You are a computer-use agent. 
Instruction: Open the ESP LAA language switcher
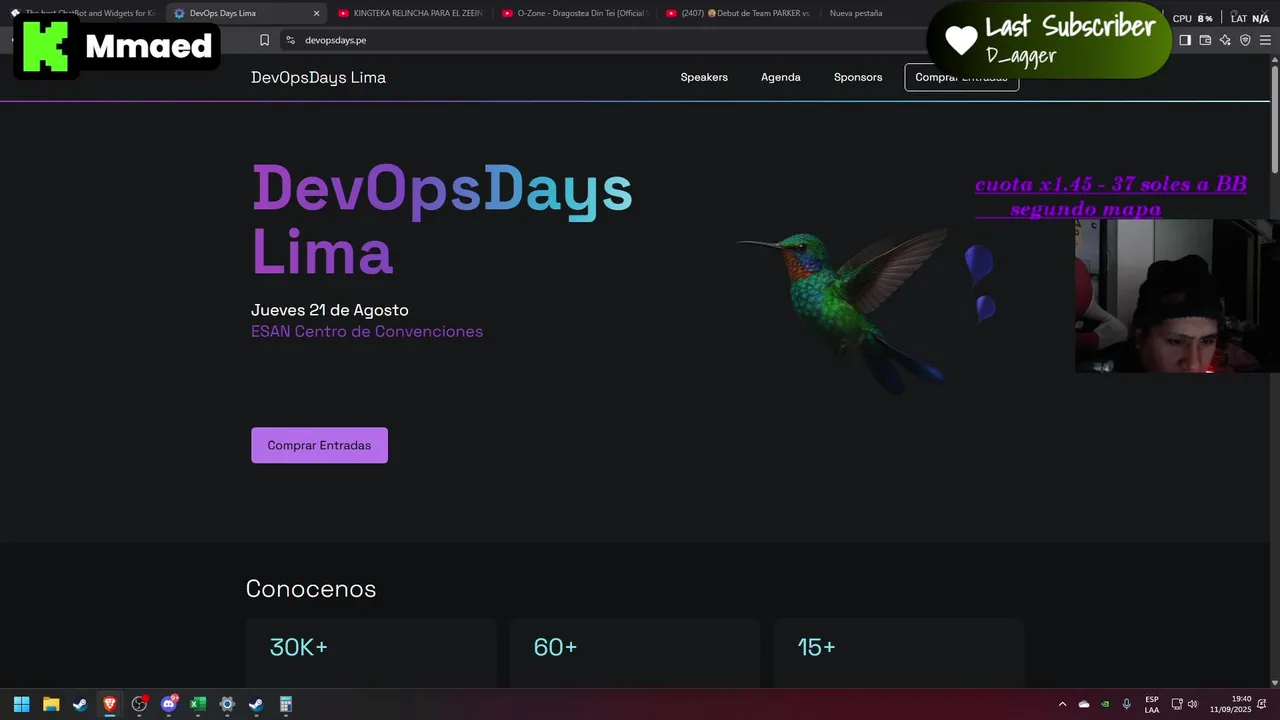tap(1152, 704)
